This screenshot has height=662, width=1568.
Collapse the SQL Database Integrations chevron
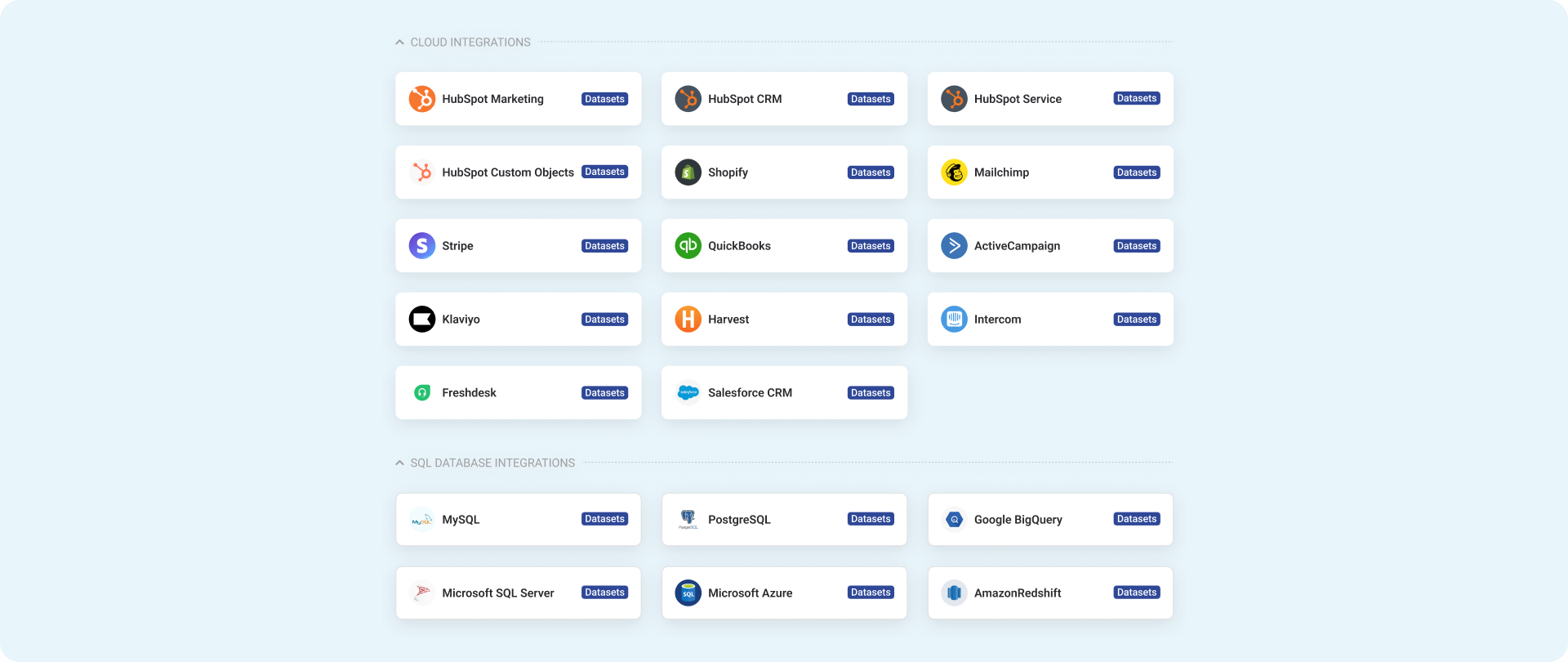click(399, 463)
